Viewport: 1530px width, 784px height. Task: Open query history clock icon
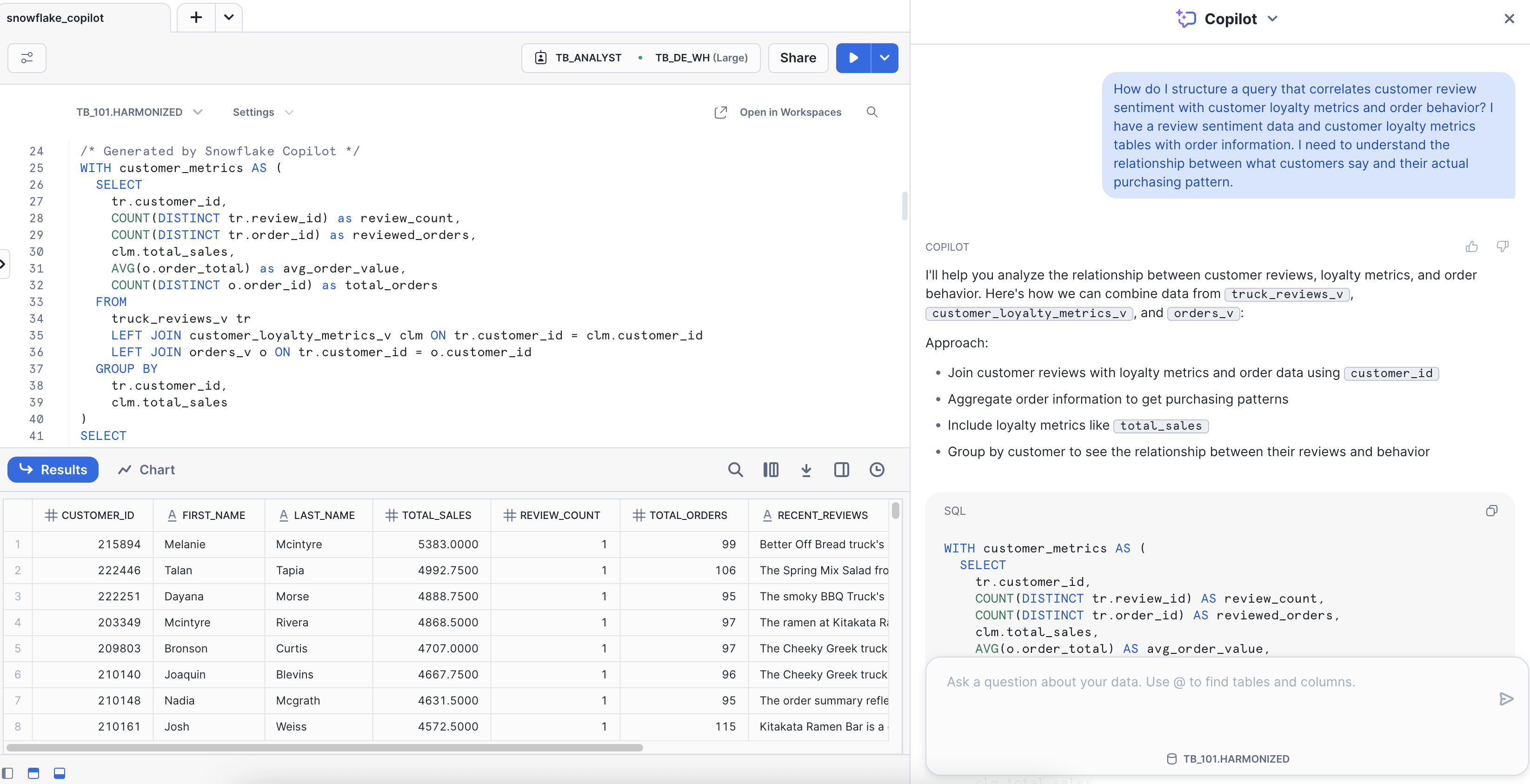(877, 470)
